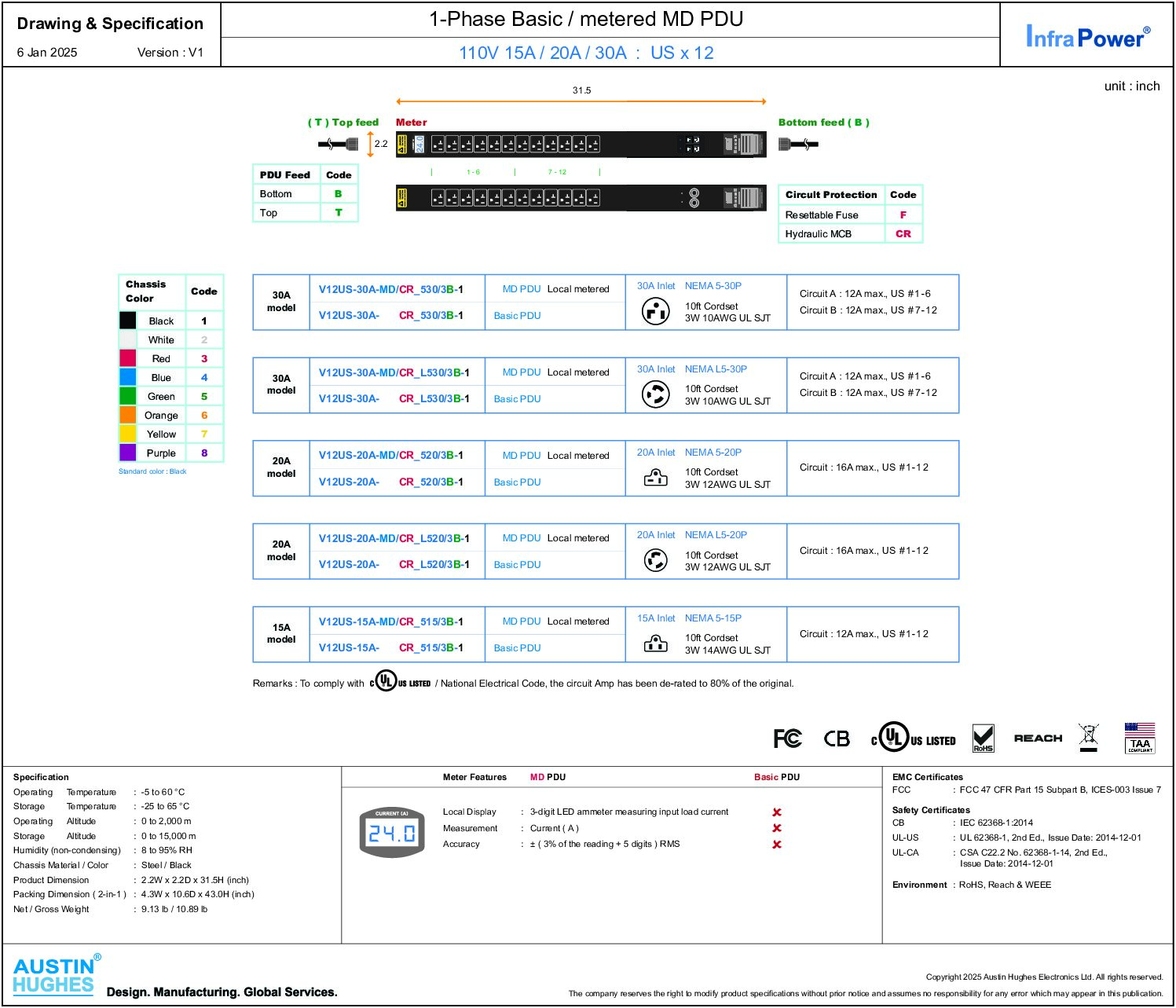The height and width of the screenshot is (1008, 1176).
Task: Select the White chassis color swatch
Action: 128,339
